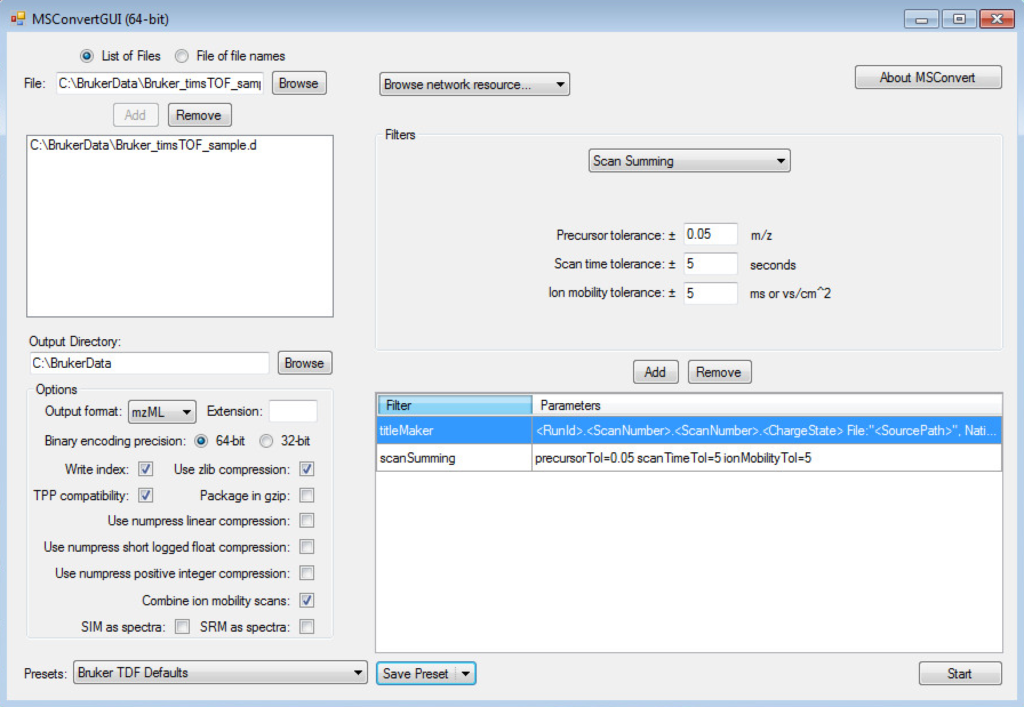The width and height of the screenshot is (1024, 707).
Task: Open the Scan Summing filter dropdown
Action: click(689, 161)
